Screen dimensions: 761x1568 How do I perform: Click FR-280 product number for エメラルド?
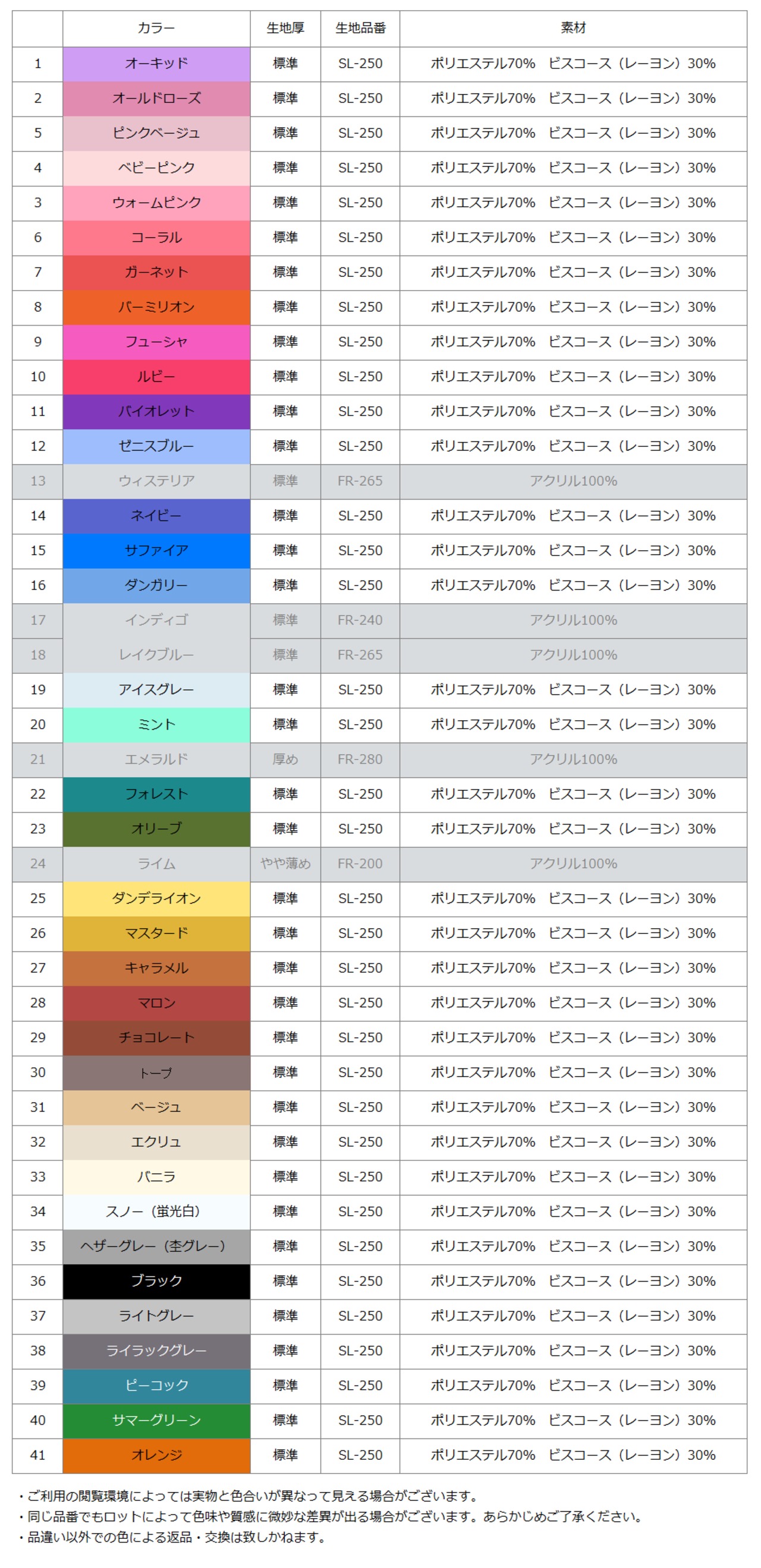360,760
